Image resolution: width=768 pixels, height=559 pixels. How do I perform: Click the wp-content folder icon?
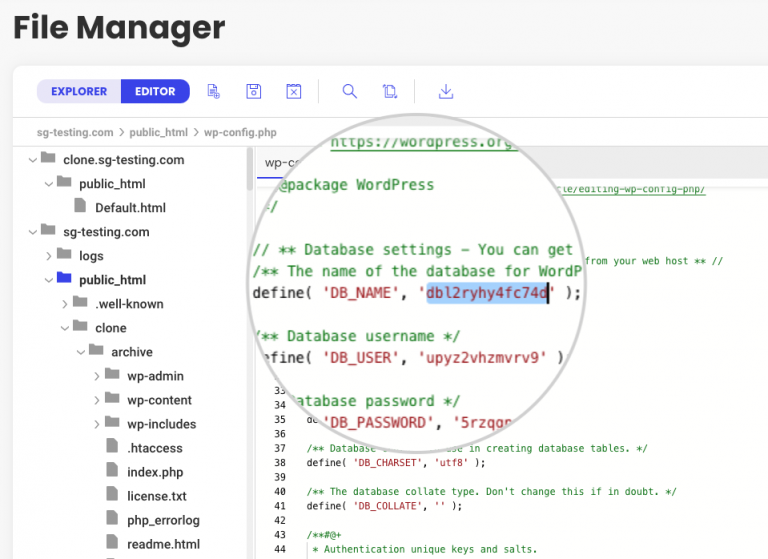point(112,398)
